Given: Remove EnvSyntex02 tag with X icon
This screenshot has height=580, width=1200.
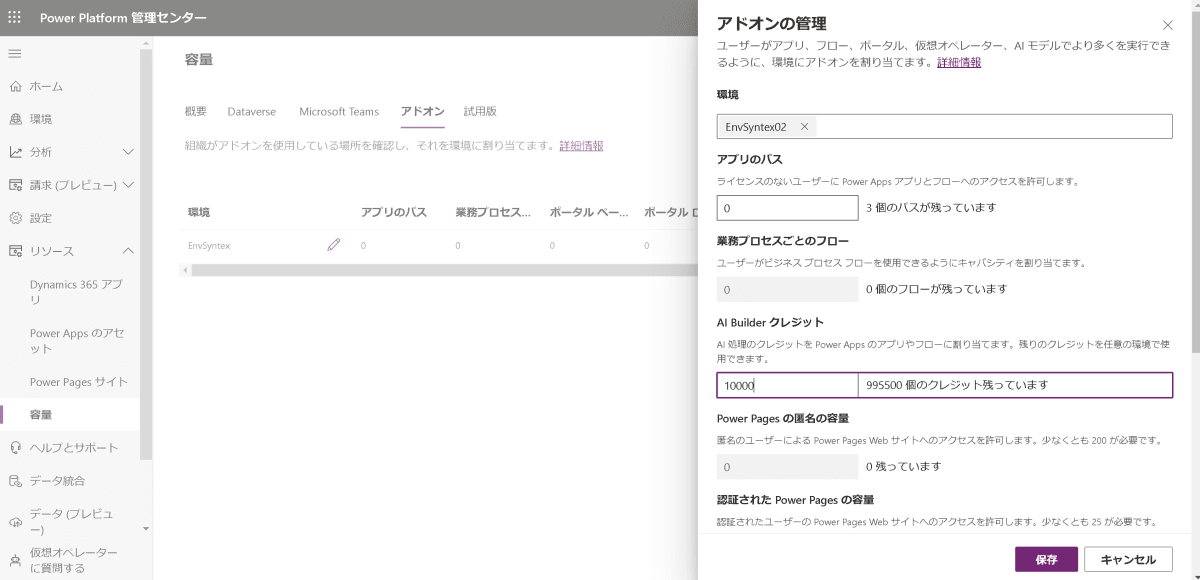Looking at the screenshot, I should tap(804, 127).
